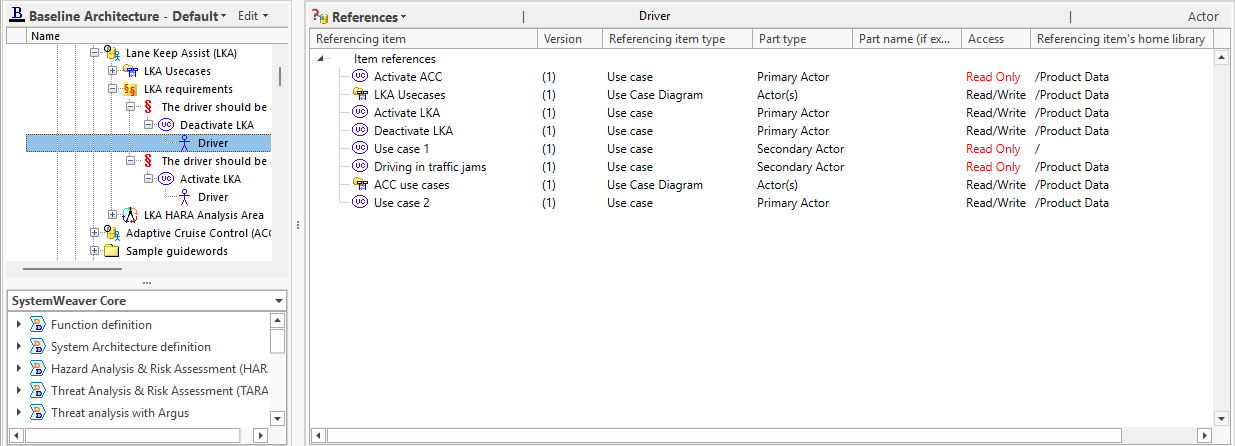Click the LKA HARA Analysis Area icon

pyautogui.click(x=131, y=215)
